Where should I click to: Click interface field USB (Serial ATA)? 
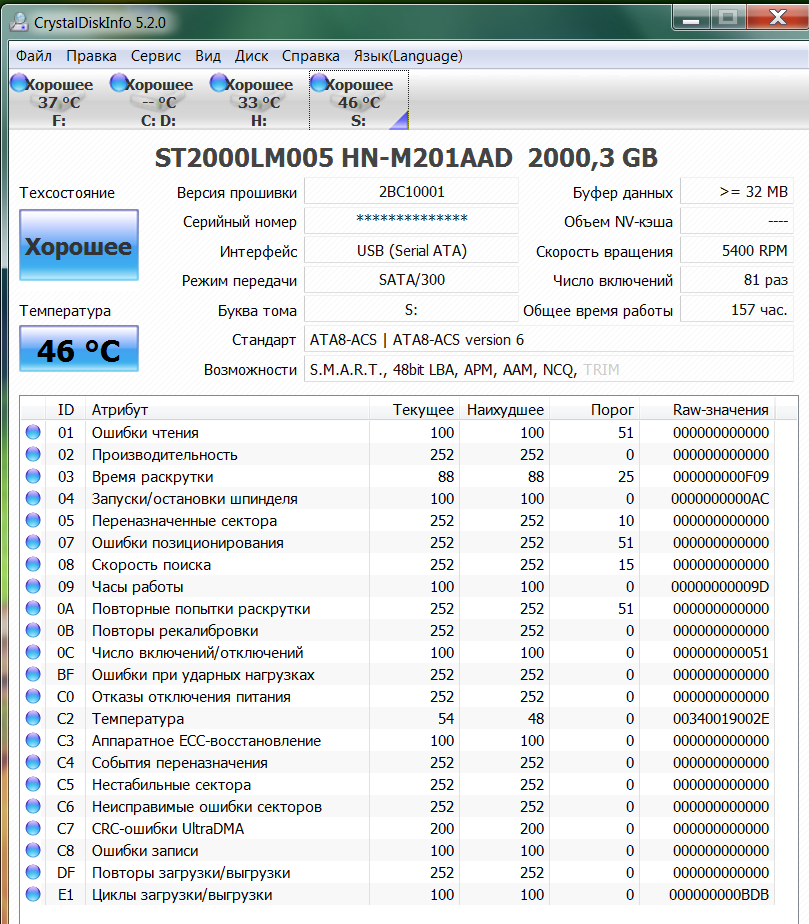pos(411,251)
